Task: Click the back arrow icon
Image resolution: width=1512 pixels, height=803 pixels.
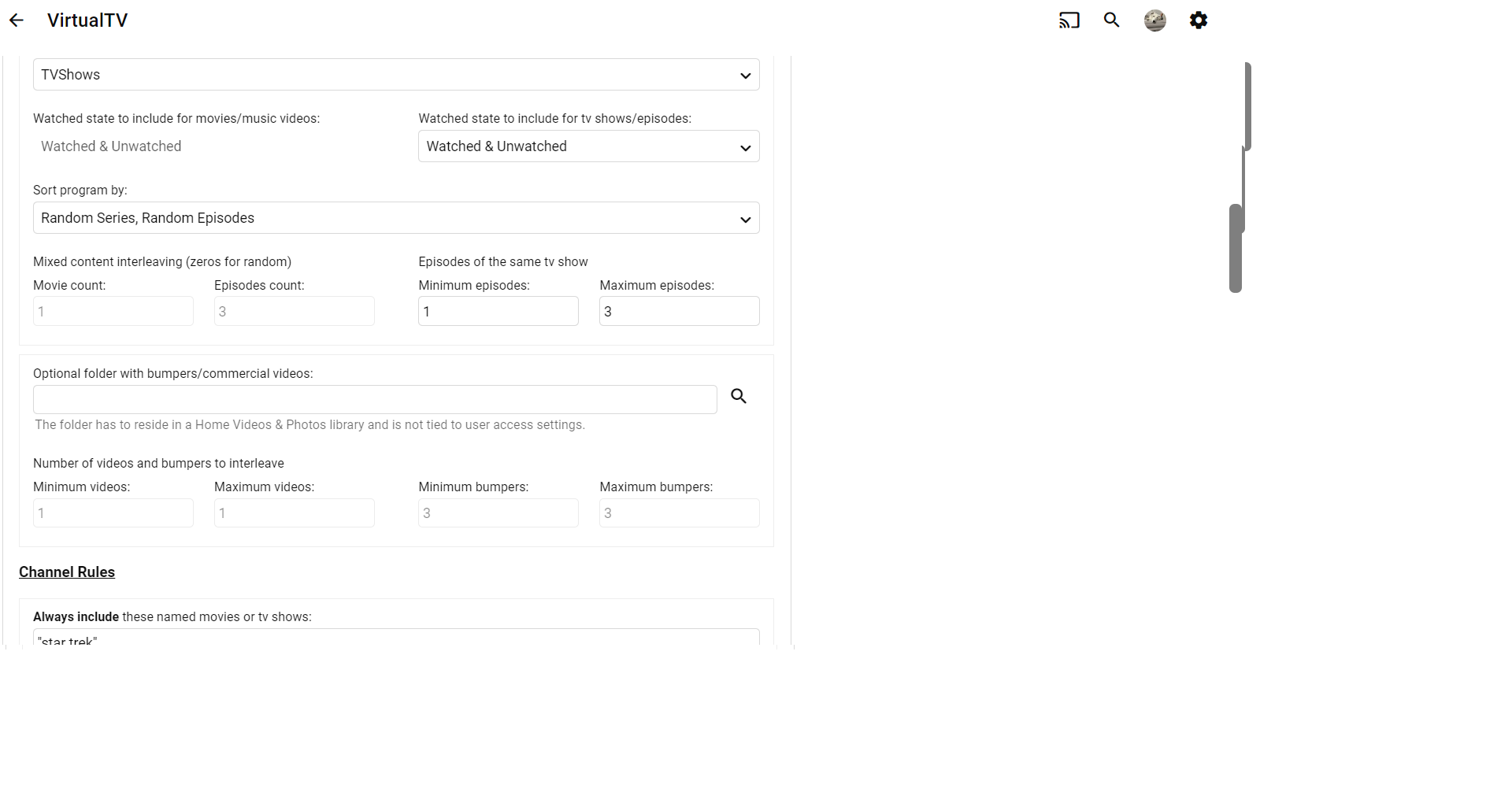Action: 17,20
